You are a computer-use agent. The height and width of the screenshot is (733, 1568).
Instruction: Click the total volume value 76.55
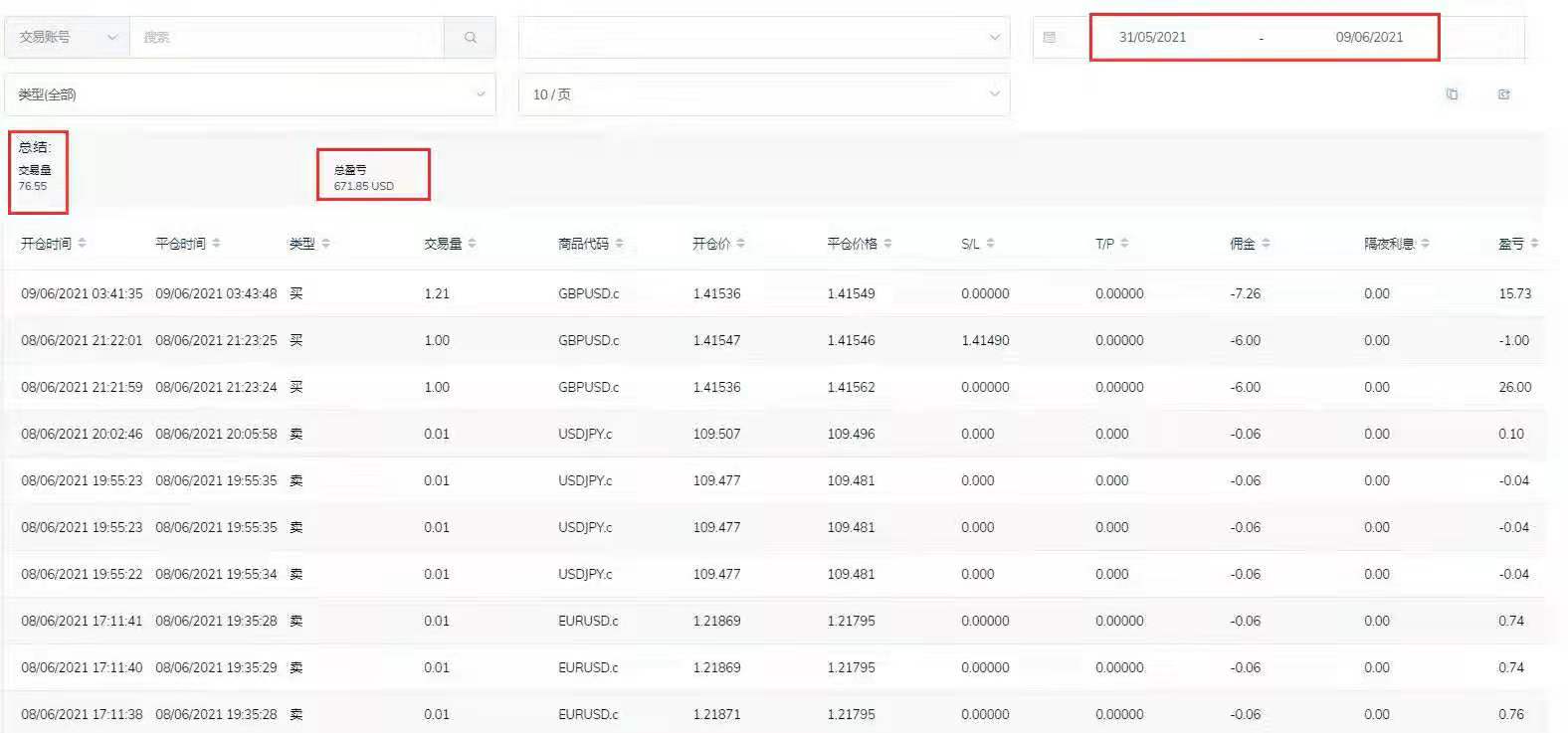click(x=33, y=186)
